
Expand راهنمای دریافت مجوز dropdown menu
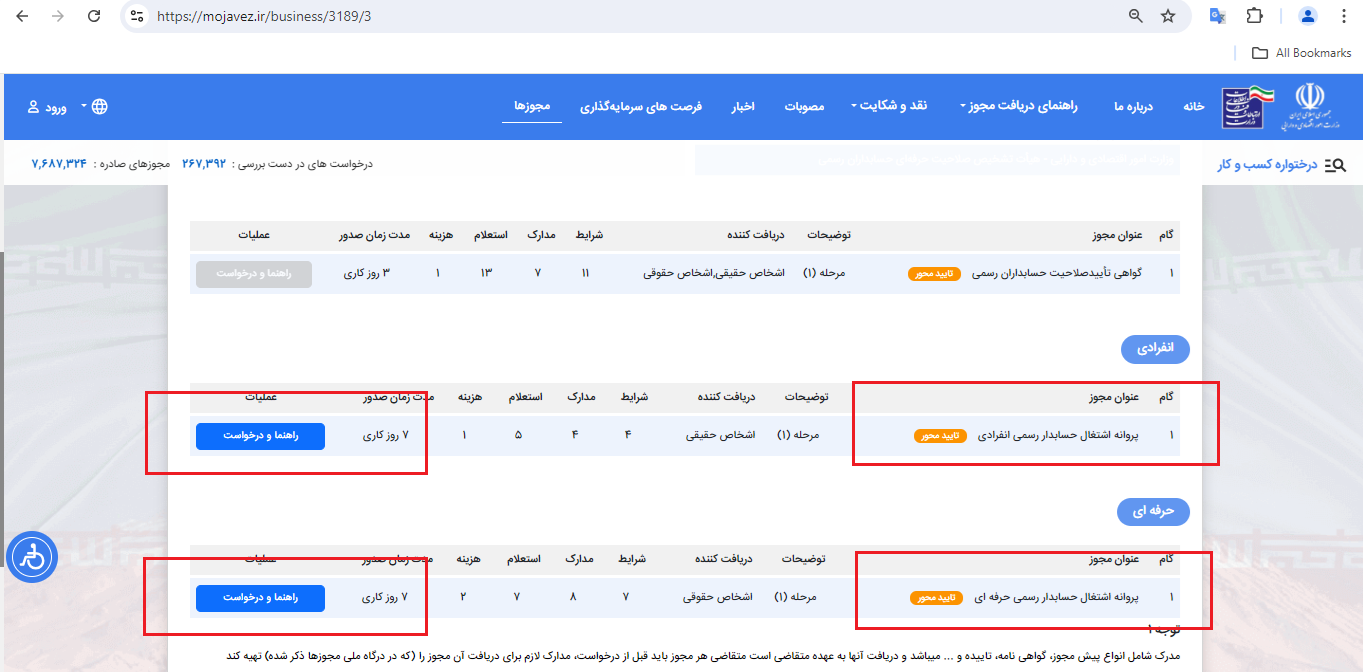pos(1018,106)
